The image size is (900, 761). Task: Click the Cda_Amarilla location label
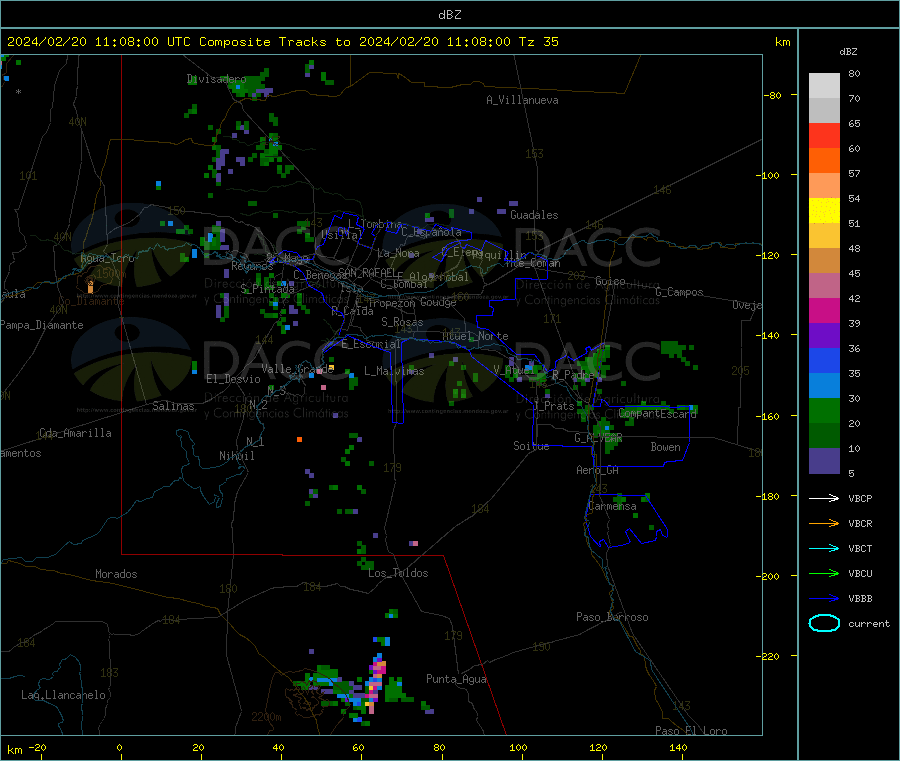click(x=75, y=433)
